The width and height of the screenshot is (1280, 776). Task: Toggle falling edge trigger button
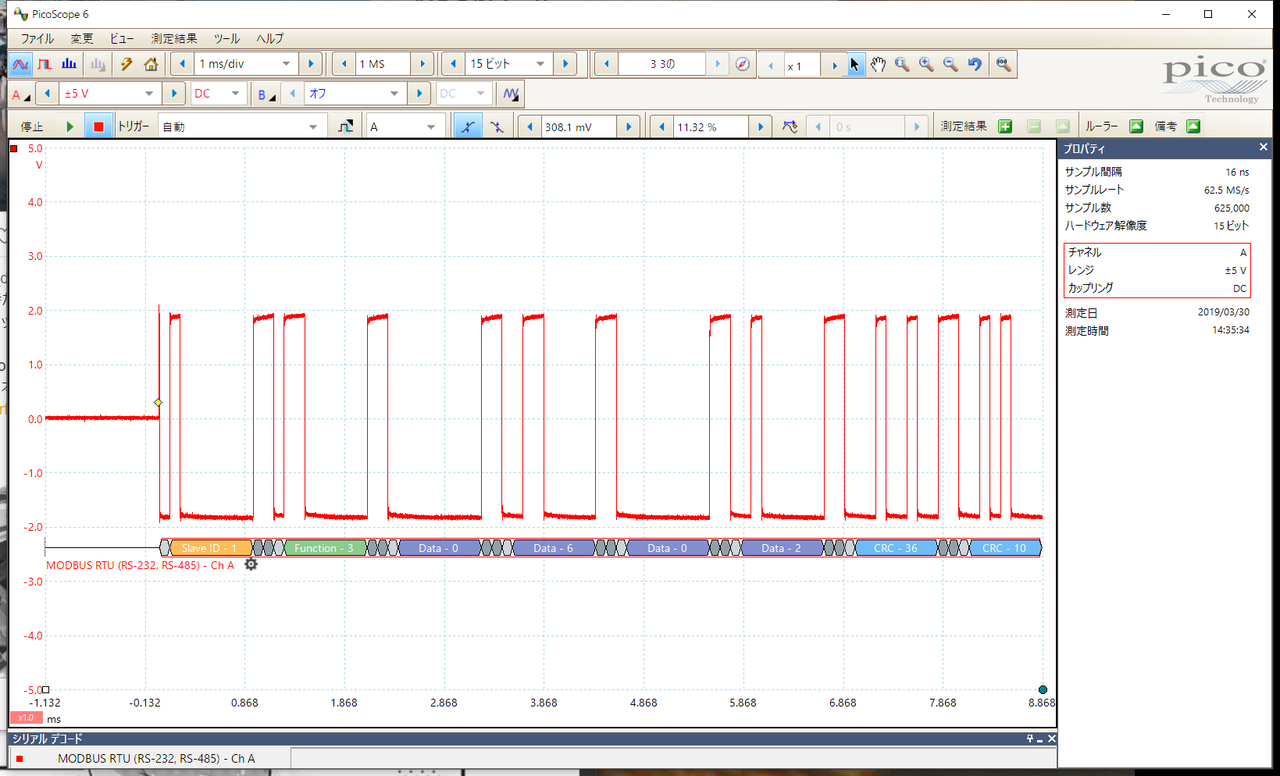(x=497, y=127)
